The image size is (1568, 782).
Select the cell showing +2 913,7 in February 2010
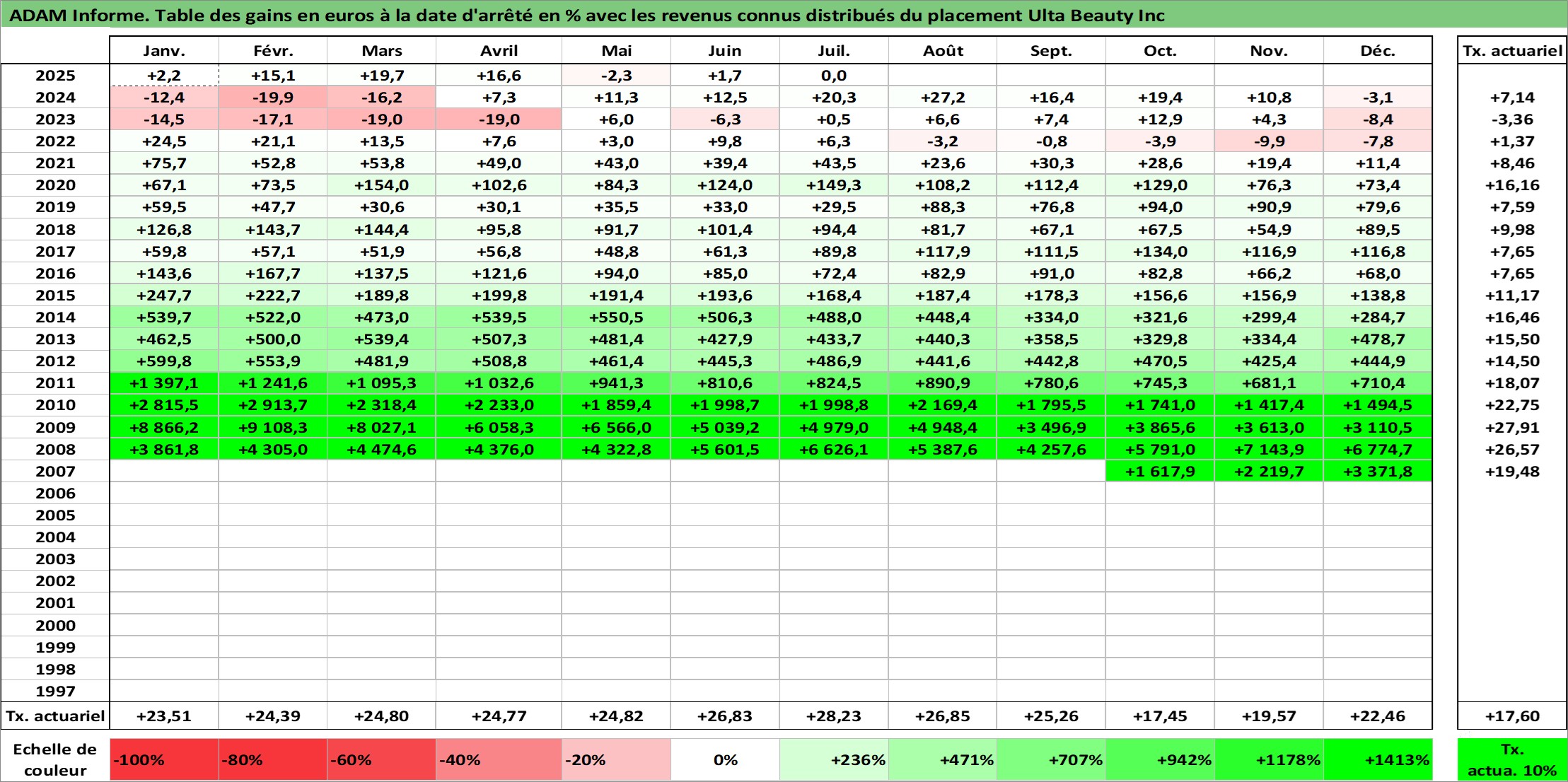[273, 404]
